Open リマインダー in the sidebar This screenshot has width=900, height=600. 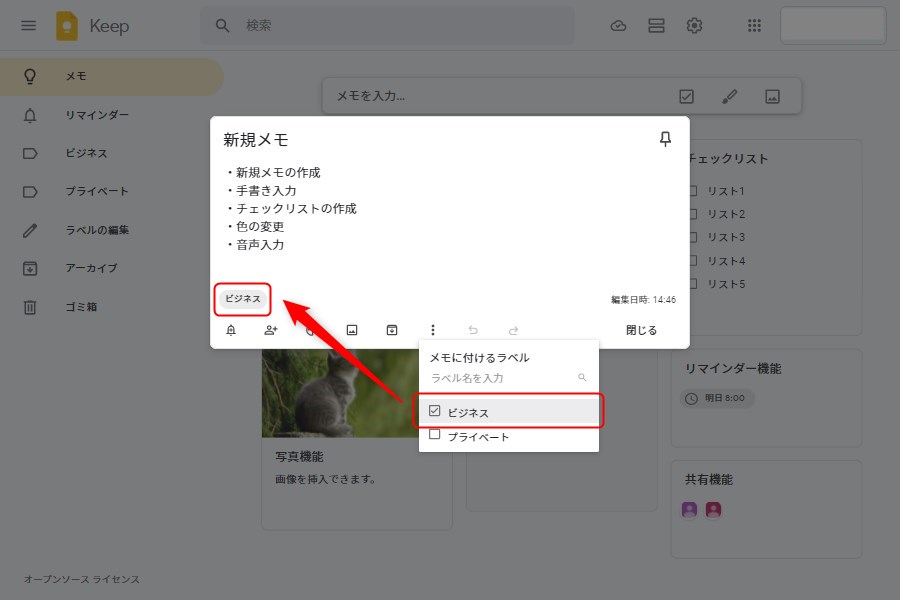point(96,115)
